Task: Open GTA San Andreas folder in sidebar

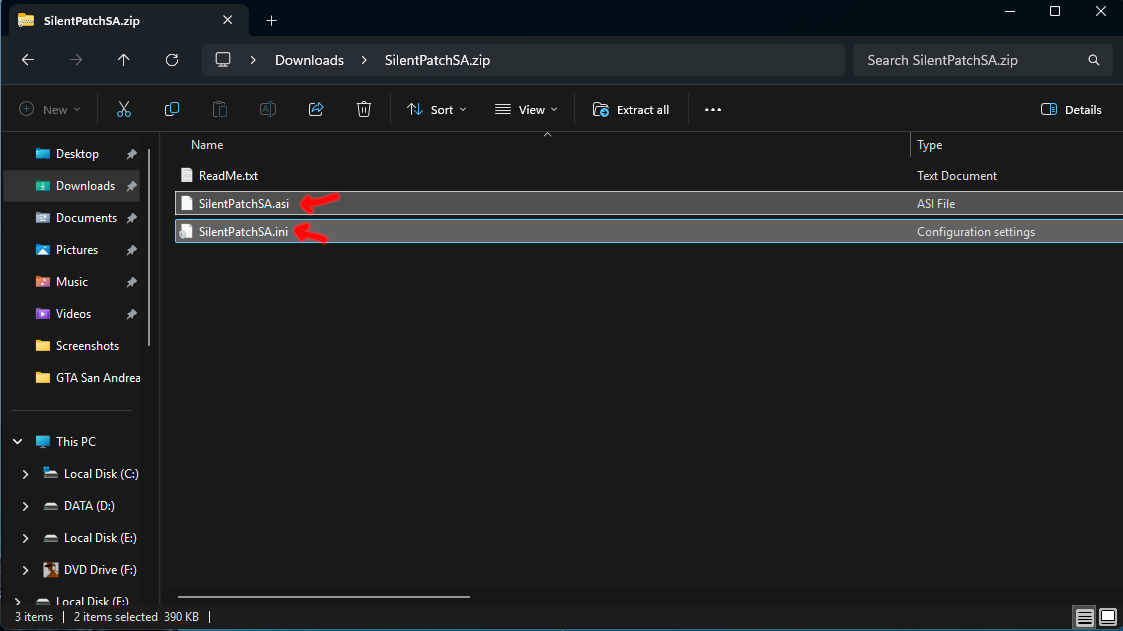Action: (x=98, y=377)
